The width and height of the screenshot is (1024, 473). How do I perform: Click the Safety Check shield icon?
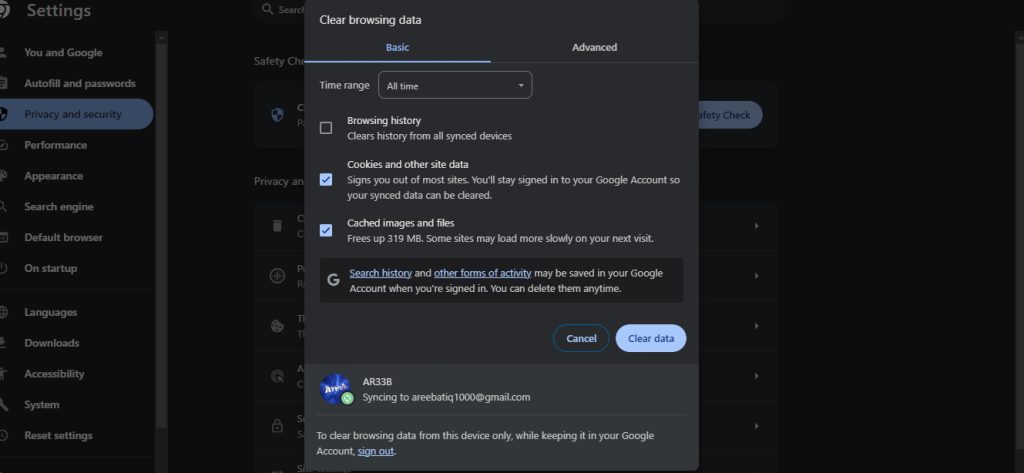pyautogui.click(x=278, y=115)
